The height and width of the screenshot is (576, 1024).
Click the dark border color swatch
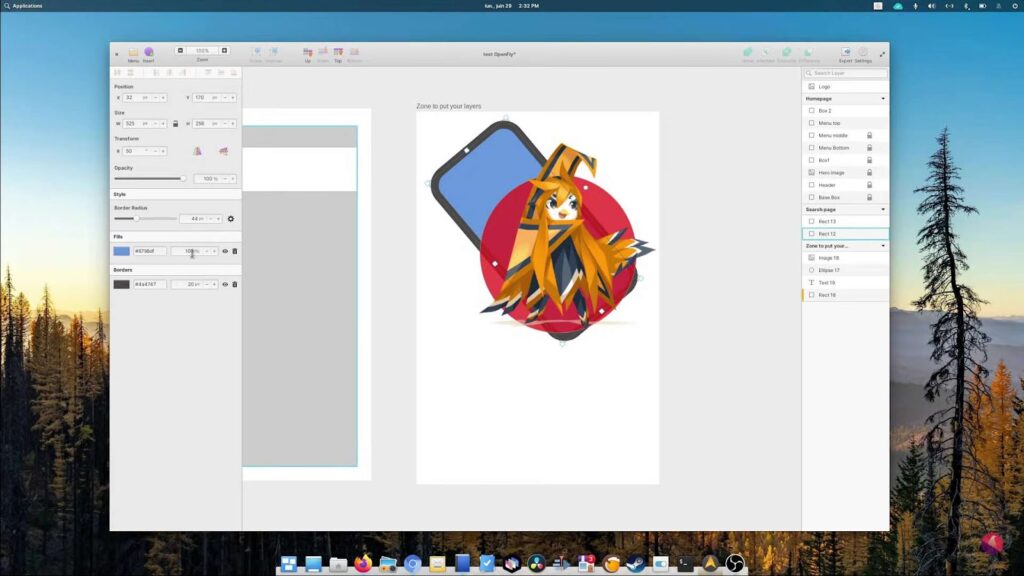121,285
